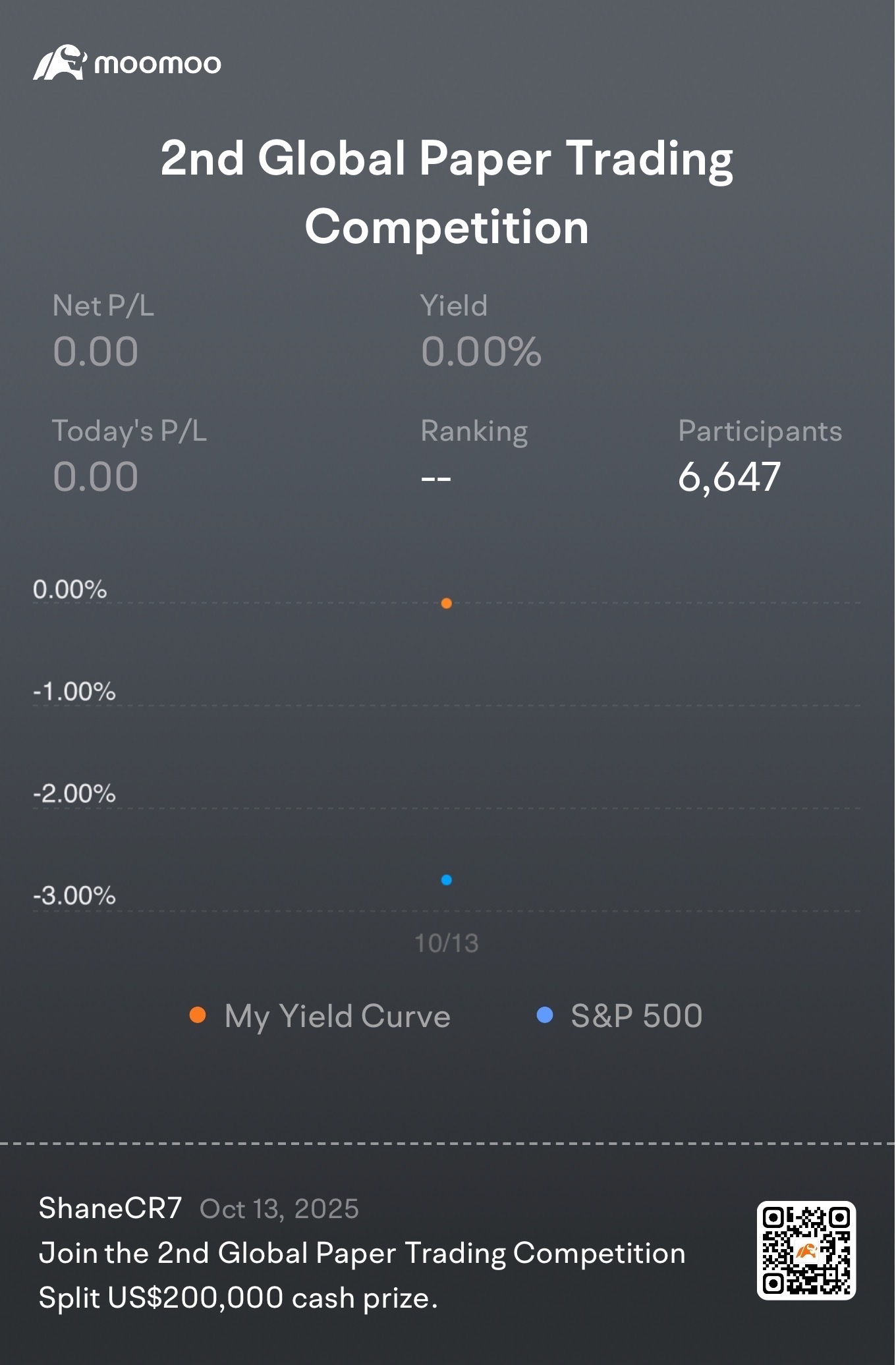Click the moomoo wordmark text
Screen dimensions: 896x1365
click(157, 64)
